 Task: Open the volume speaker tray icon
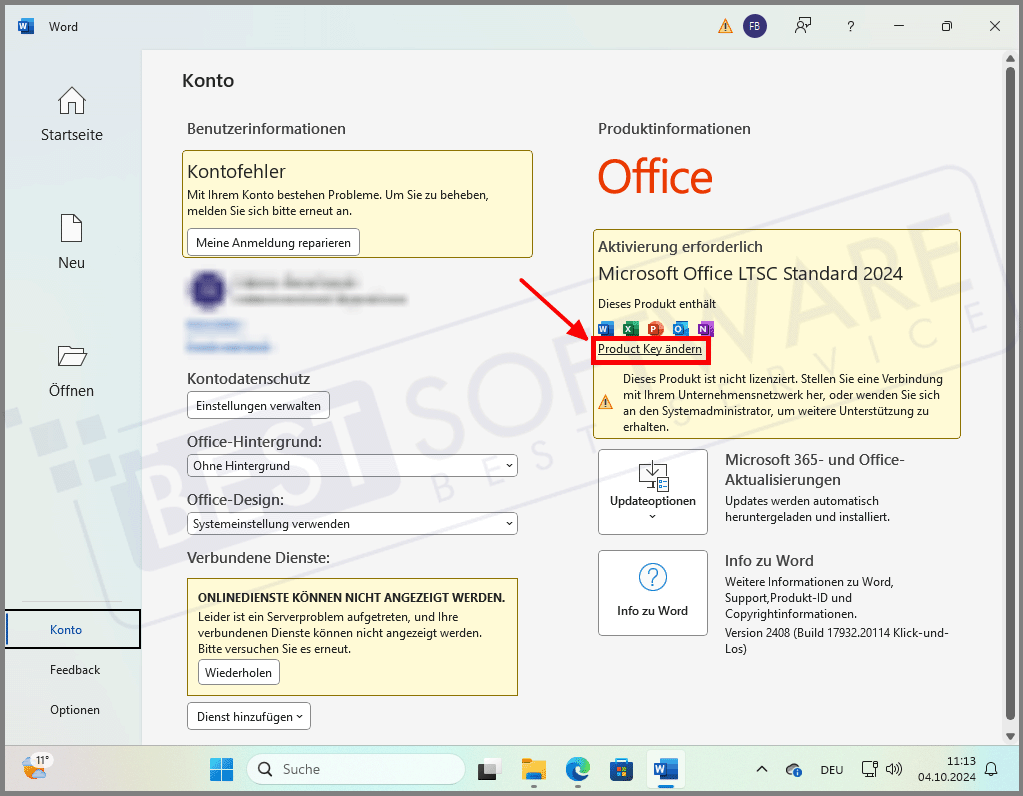(x=894, y=769)
